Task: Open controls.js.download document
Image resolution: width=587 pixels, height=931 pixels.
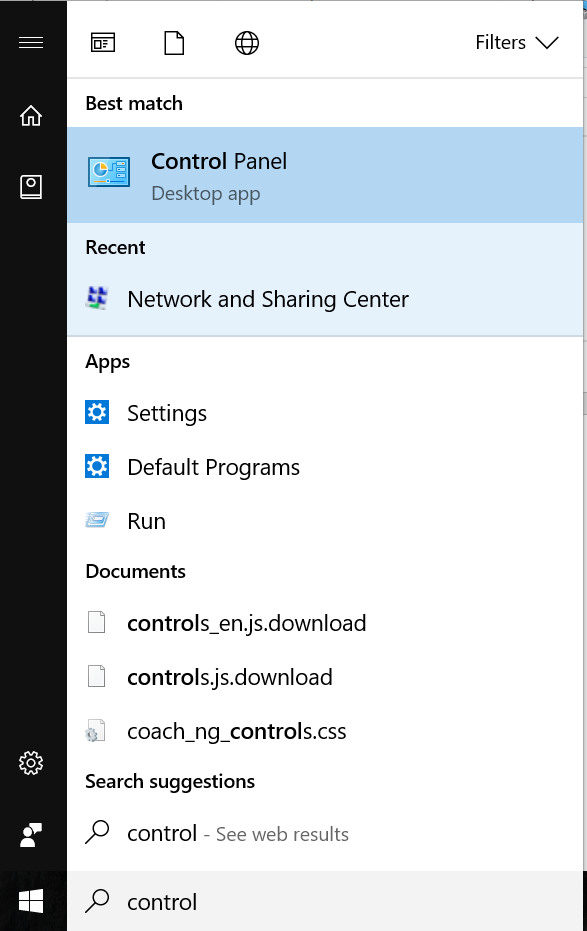Action: (x=325, y=677)
